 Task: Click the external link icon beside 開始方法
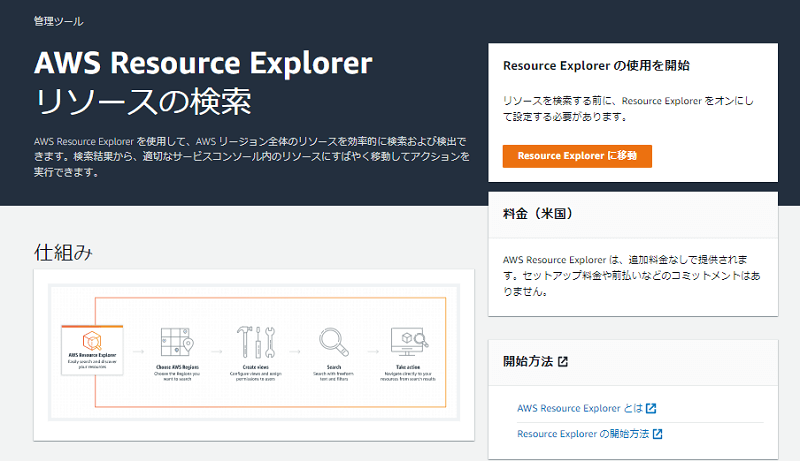563,362
